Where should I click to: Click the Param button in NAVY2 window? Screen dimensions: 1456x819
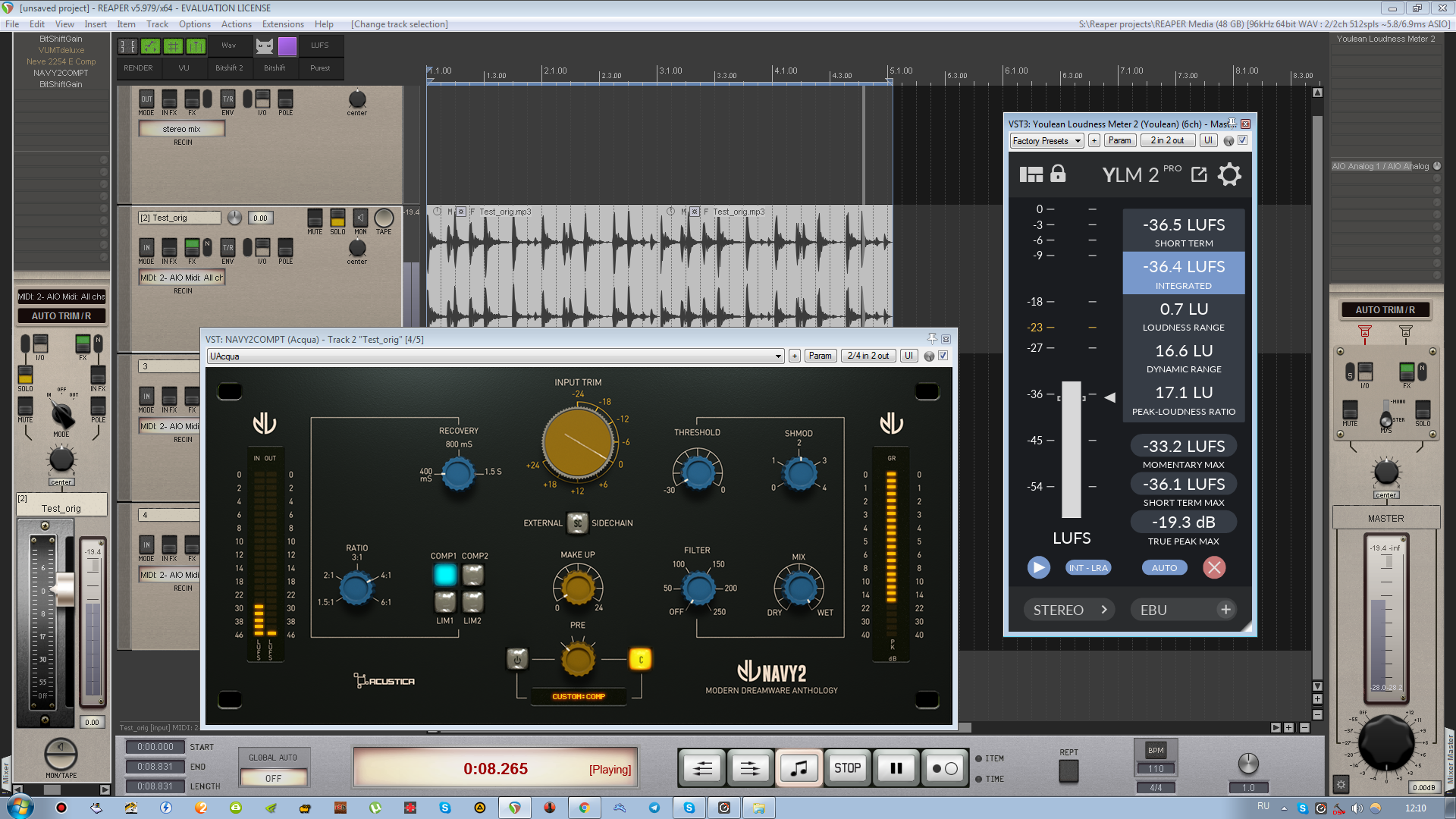820,356
